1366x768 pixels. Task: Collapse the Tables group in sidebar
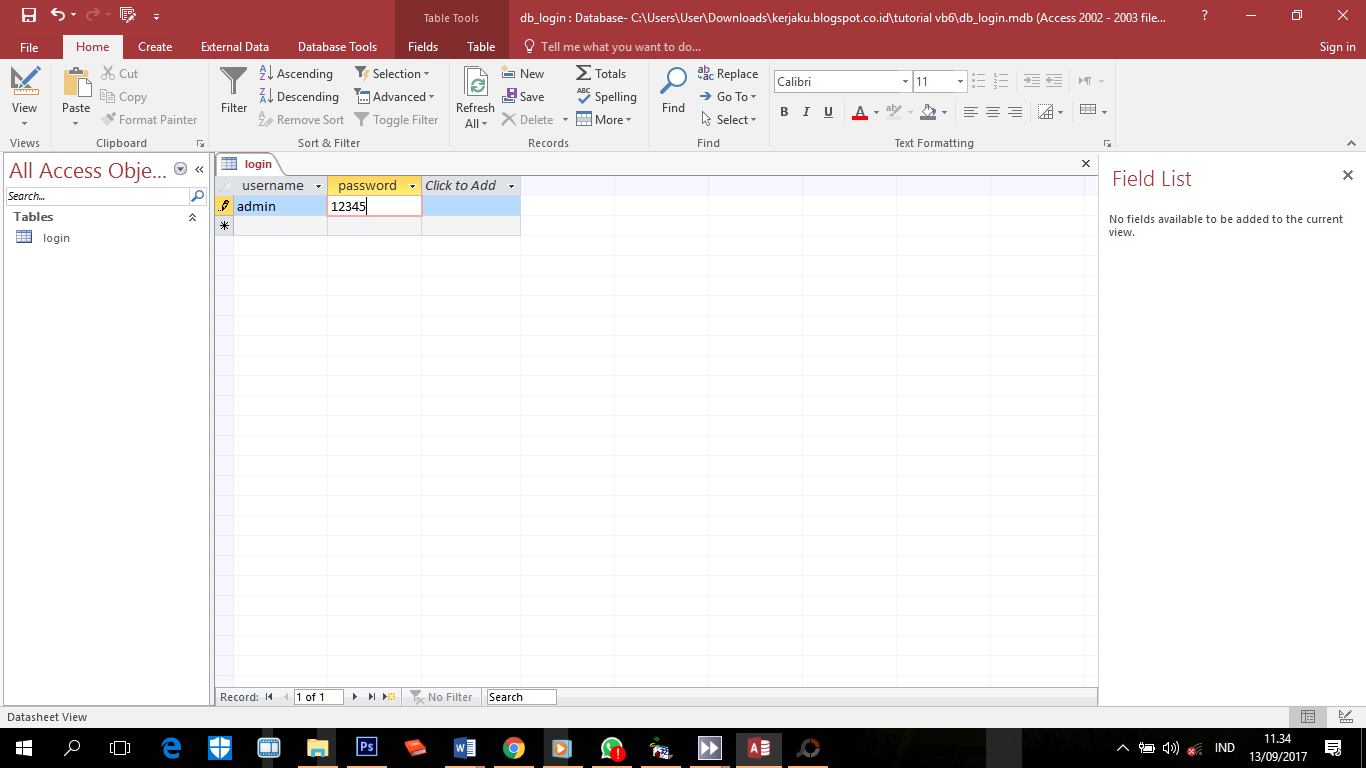(192, 216)
